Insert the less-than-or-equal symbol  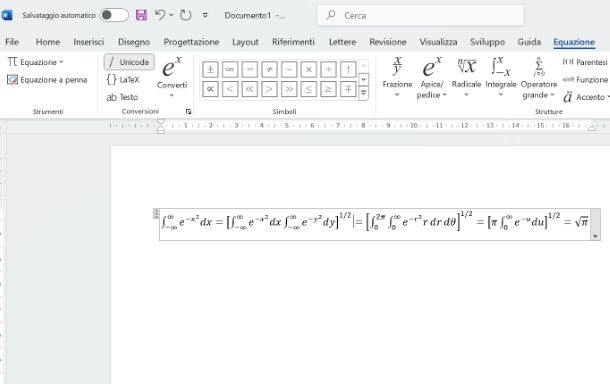point(309,89)
